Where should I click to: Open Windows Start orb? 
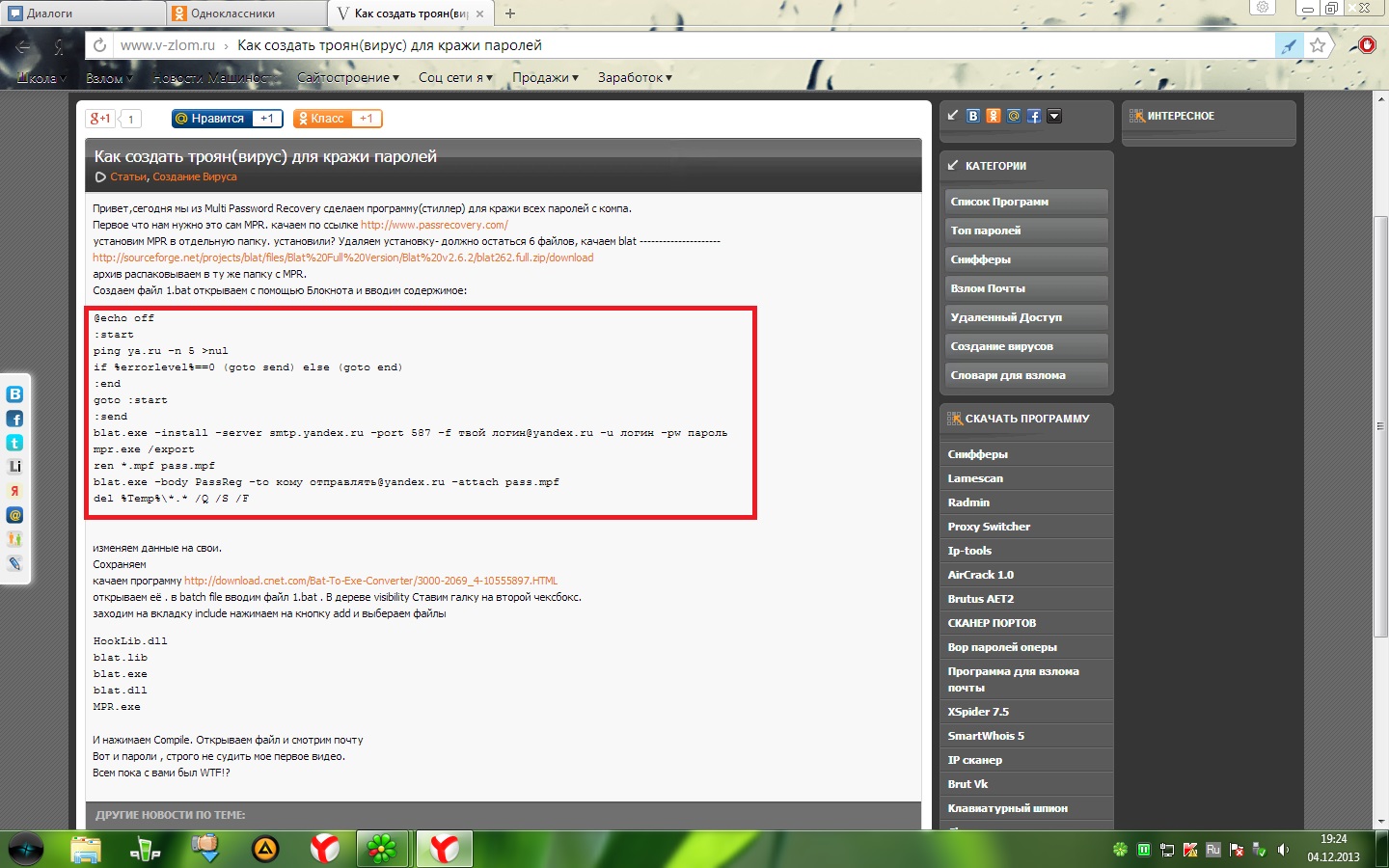(26, 849)
